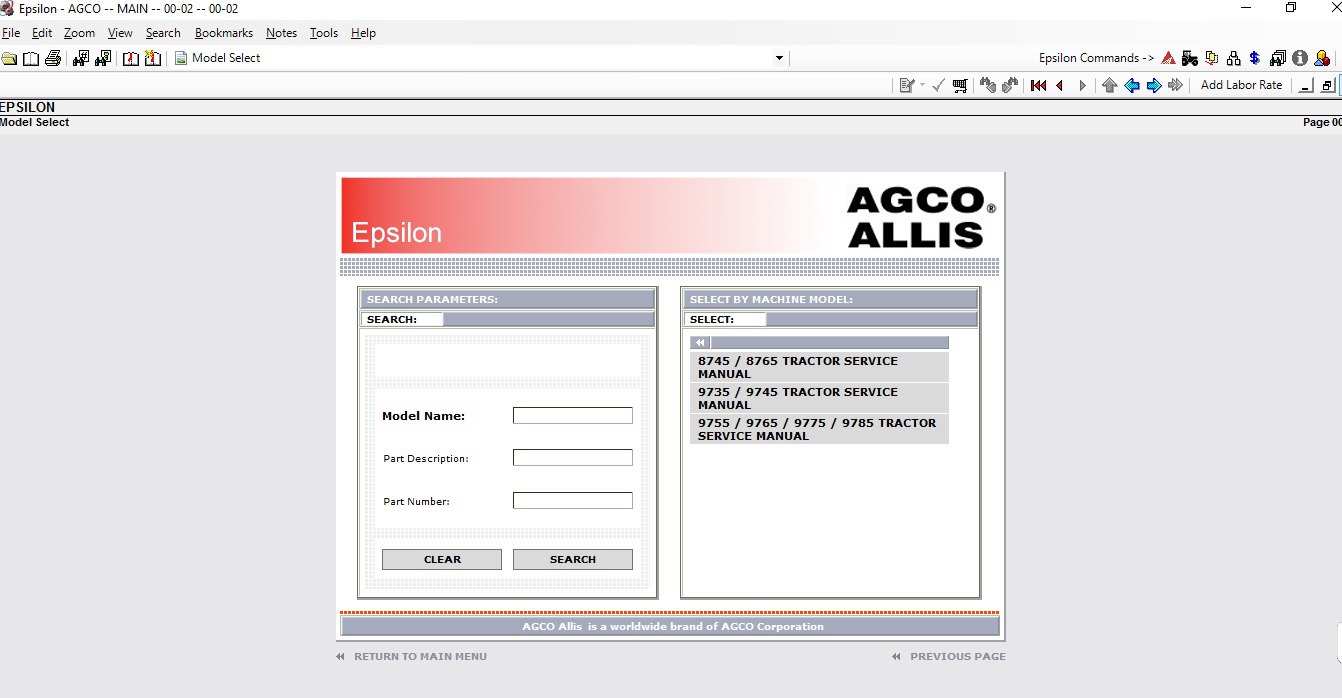
Task: Select 9755 / 9765 / 9775 / 9785 manual
Action: pos(819,429)
